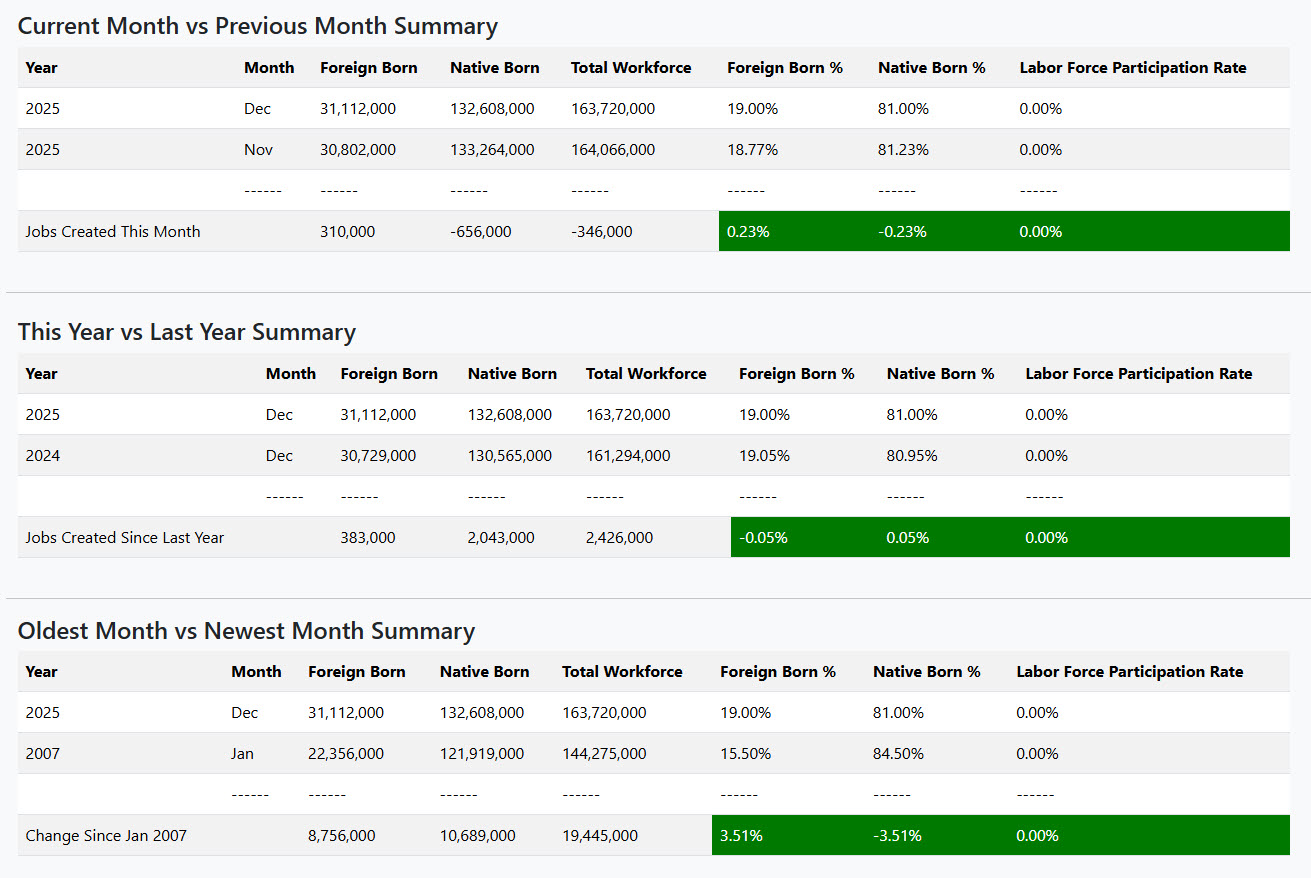
Task: Click the green 0.23% foreign born cell
Action: pos(748,231)
